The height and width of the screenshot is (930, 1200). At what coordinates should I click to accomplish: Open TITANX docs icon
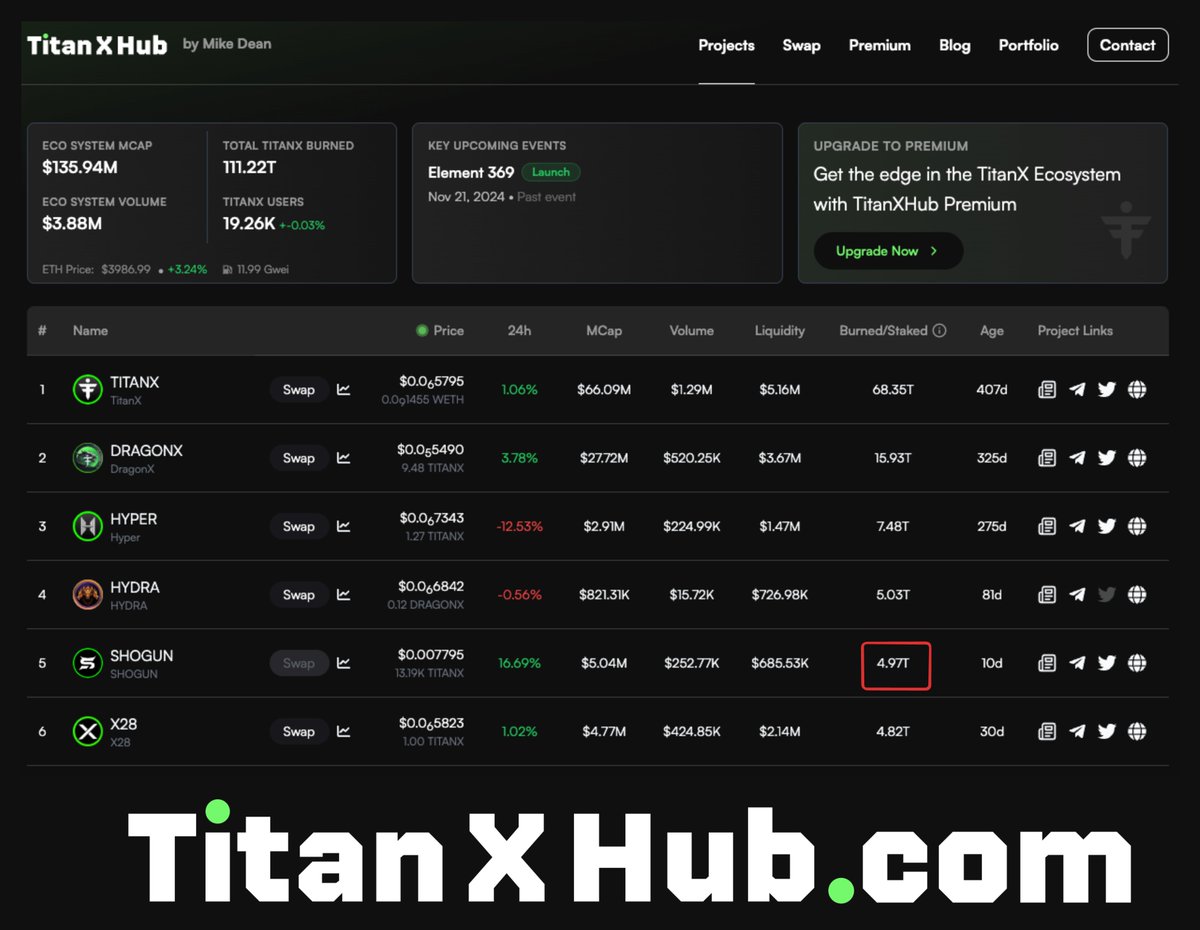[1047, 390]
